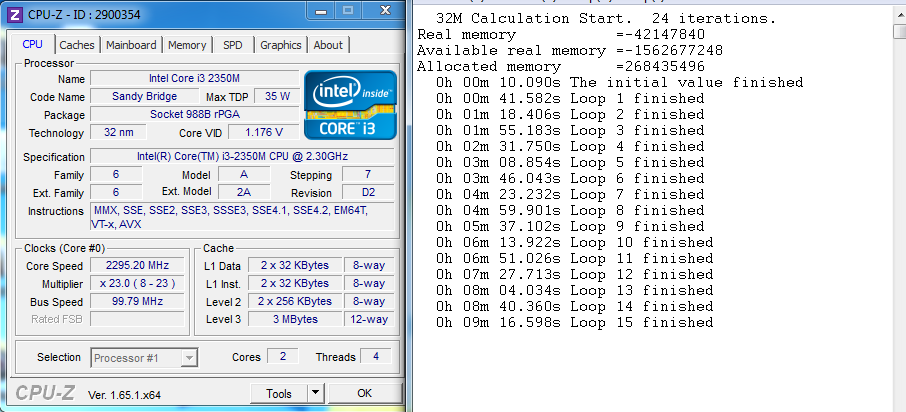This screenshot has width=906, height=412.
Task: Click the Revision value D2
Action: (x=368, y=192)
